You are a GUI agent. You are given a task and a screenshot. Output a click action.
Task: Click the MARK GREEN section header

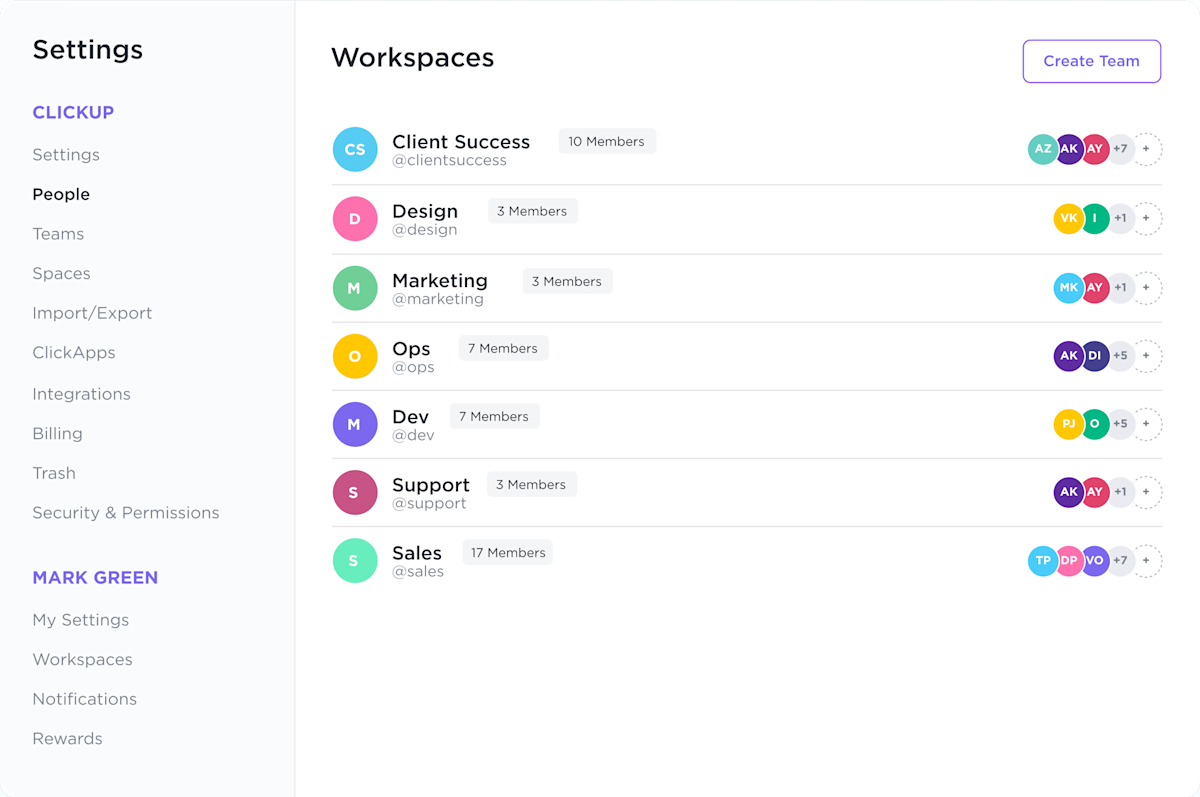(95, 578)
